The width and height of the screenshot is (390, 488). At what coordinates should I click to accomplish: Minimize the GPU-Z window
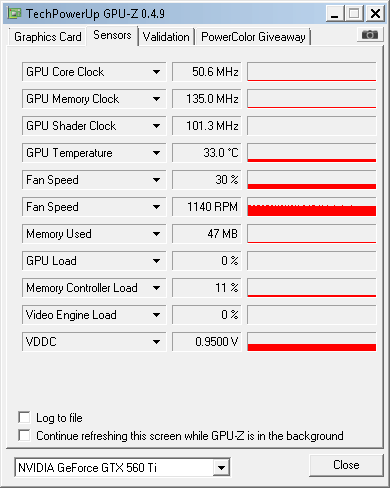pos(334,14)
